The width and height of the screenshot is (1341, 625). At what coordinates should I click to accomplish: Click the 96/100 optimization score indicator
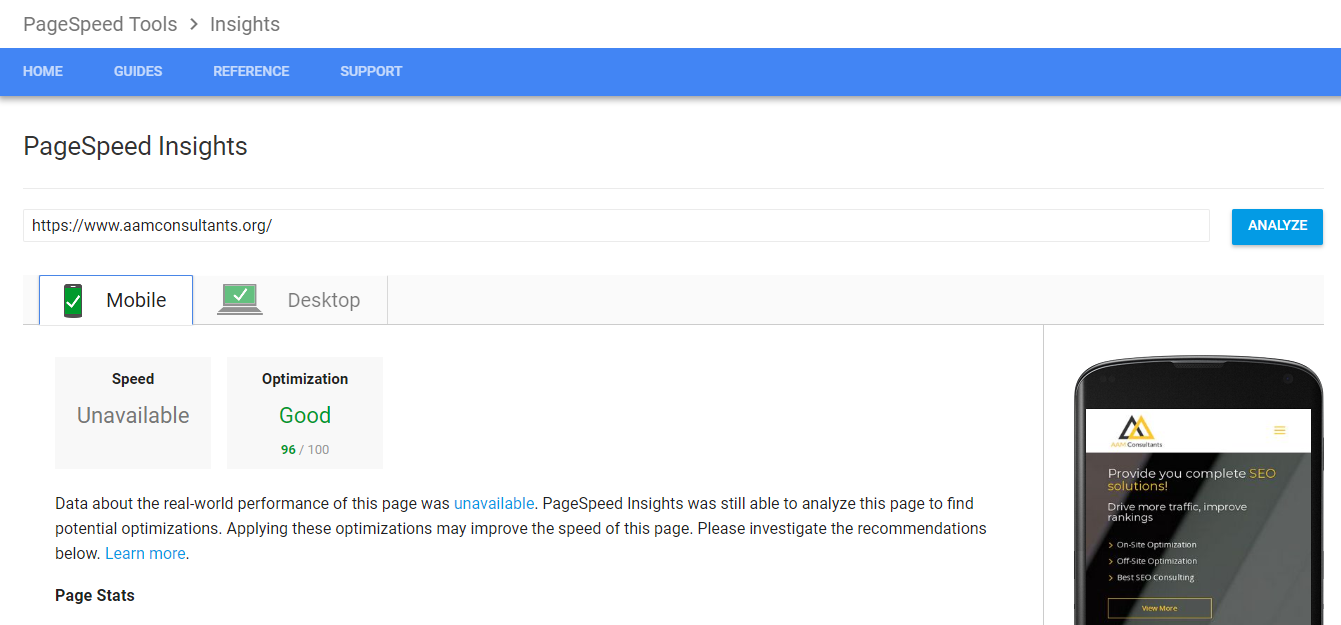coord(304,449)
